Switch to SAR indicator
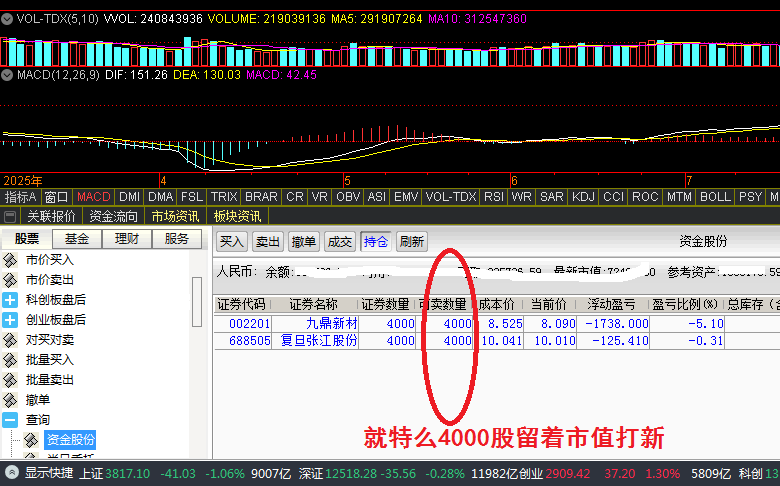Image resolution: width=780 pixels, height=486 pixels. tap(552, 197)
